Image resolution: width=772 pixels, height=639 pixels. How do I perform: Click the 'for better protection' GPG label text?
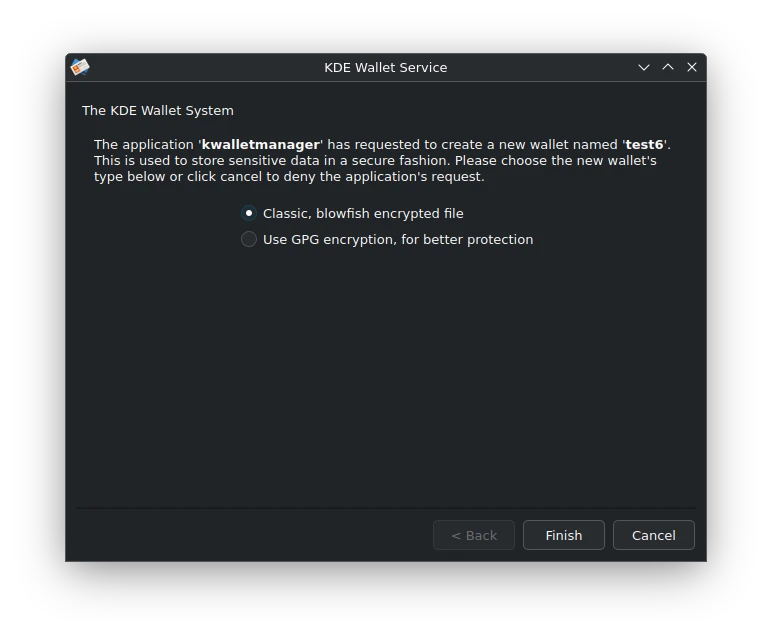(x=467, y=240)
